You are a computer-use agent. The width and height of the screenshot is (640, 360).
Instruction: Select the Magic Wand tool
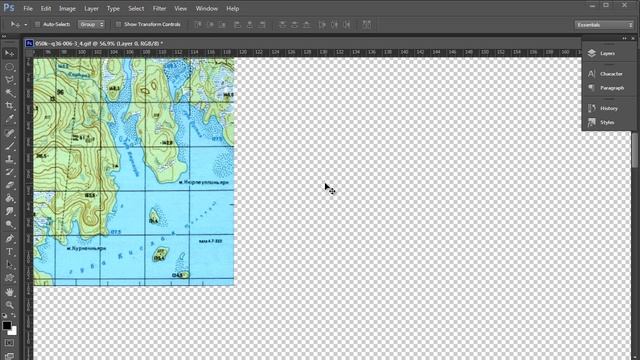click(9, 93)
